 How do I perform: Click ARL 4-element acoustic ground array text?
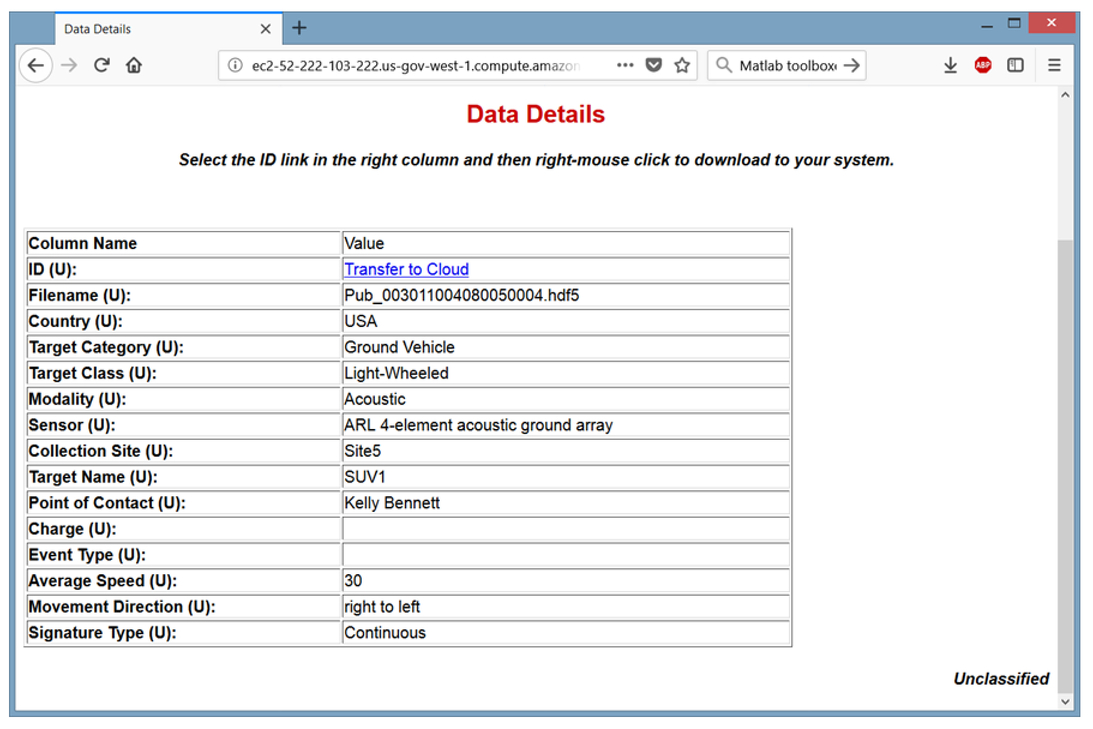pos(478,425)
